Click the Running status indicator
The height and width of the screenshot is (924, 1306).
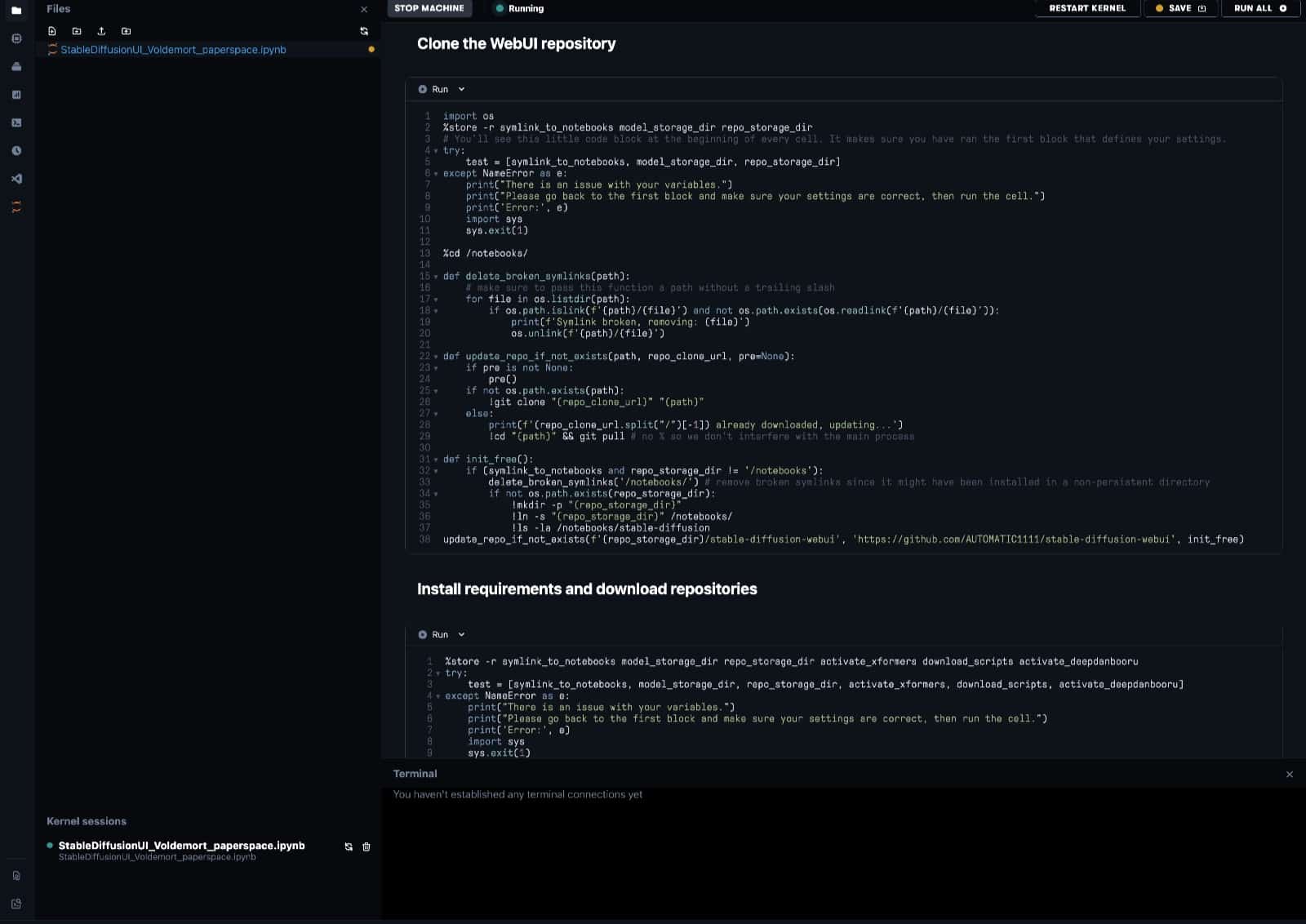point(519,8)
